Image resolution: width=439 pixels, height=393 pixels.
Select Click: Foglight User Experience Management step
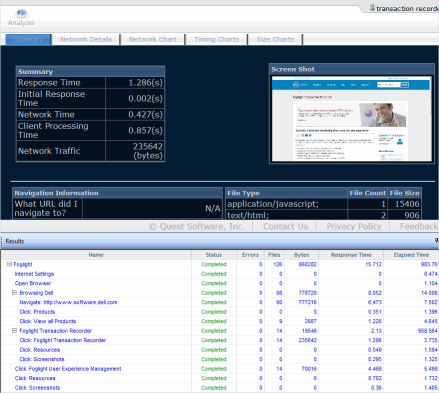coord(68,369)
